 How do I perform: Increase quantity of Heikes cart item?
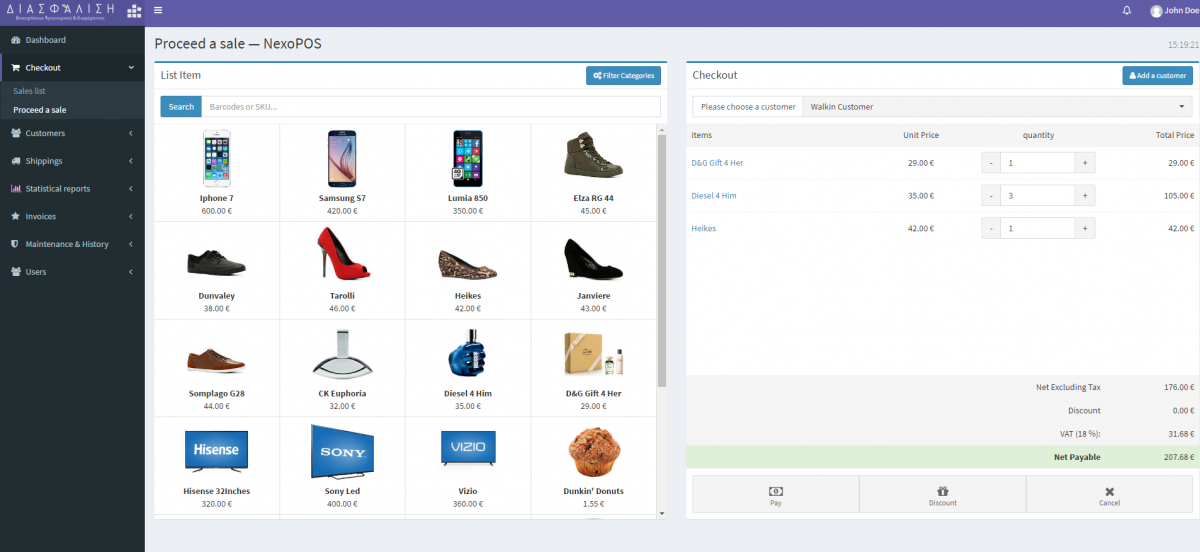1086,229
